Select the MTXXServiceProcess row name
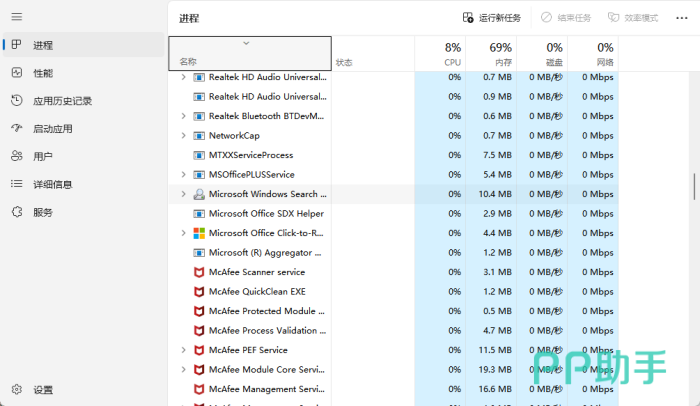Viewport: 700px width, 406px height. tap(251, 155)
